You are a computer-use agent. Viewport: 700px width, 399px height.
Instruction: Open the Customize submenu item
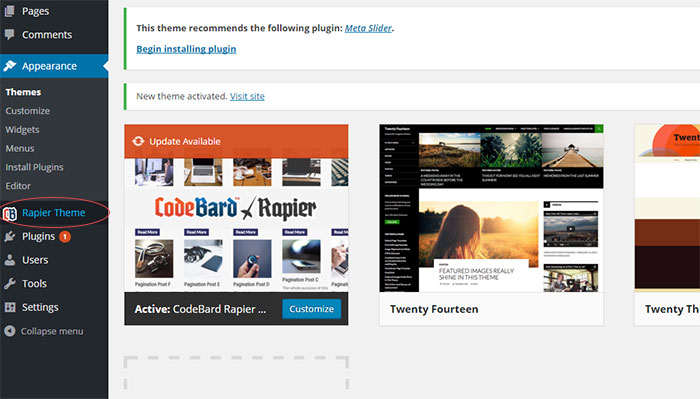[x=28, y=111]
